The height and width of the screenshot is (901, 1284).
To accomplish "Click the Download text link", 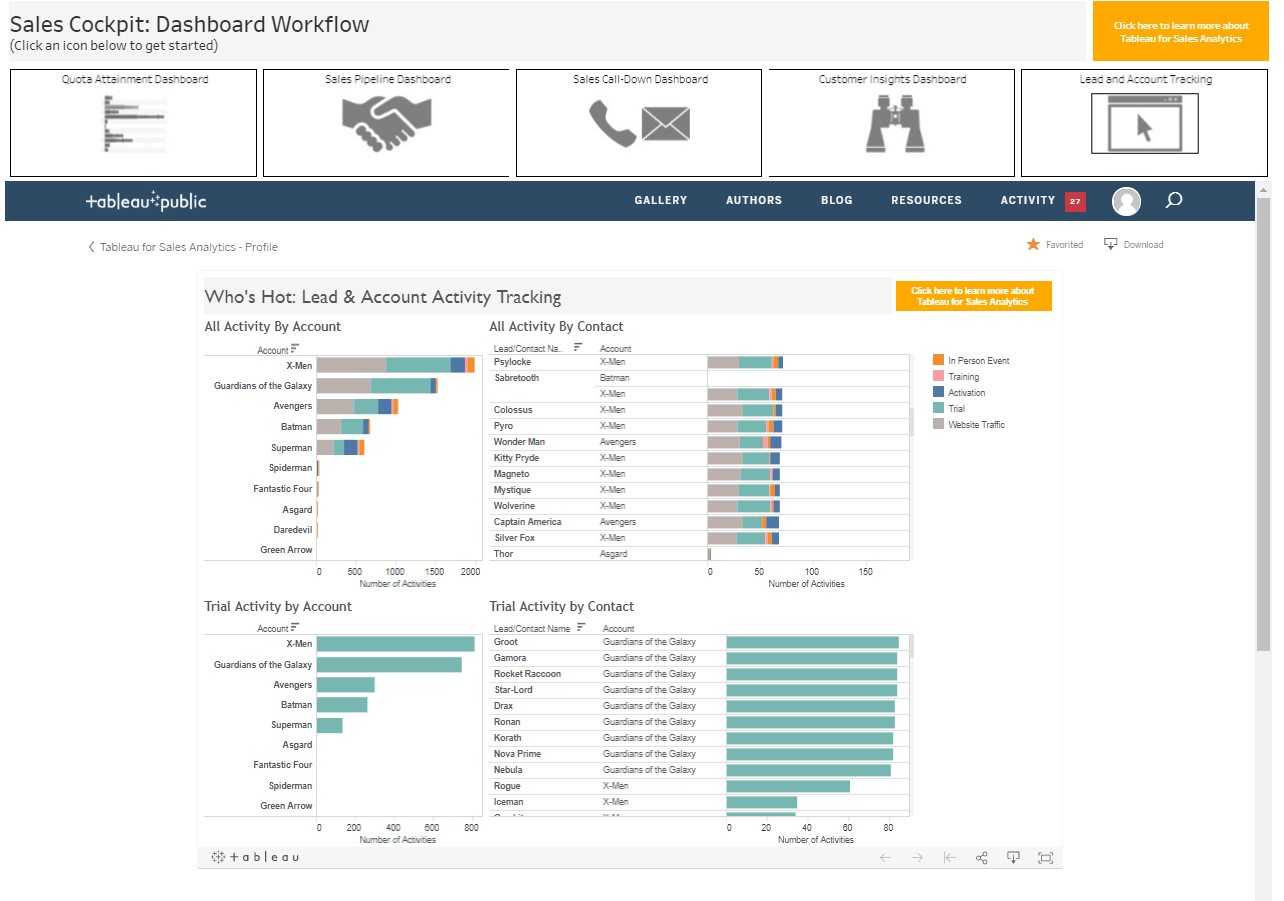I will pyautogui.click(x=1143, y=245).
